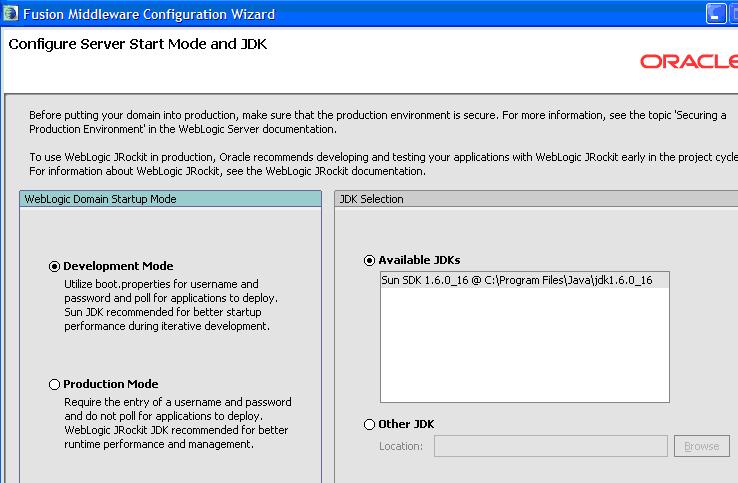Click the WebLogic JRockit recommendation paragraph
Image resolution: width=738 pixels, height=483 pixels.
point(384,164)
